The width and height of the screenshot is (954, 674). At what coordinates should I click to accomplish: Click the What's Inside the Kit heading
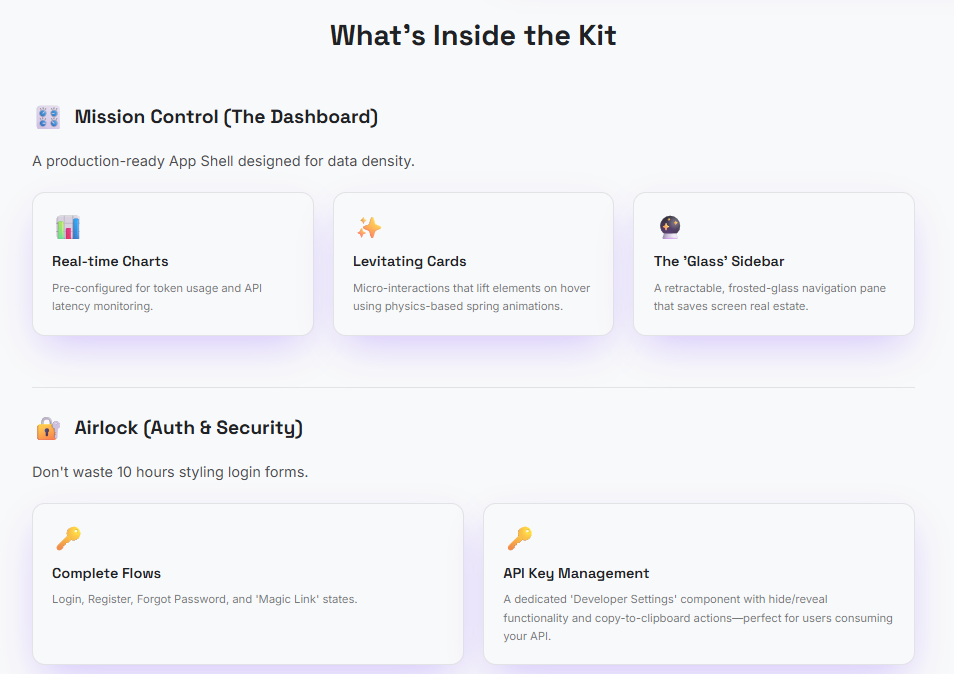pyautogui.click(x=473, y=35)
